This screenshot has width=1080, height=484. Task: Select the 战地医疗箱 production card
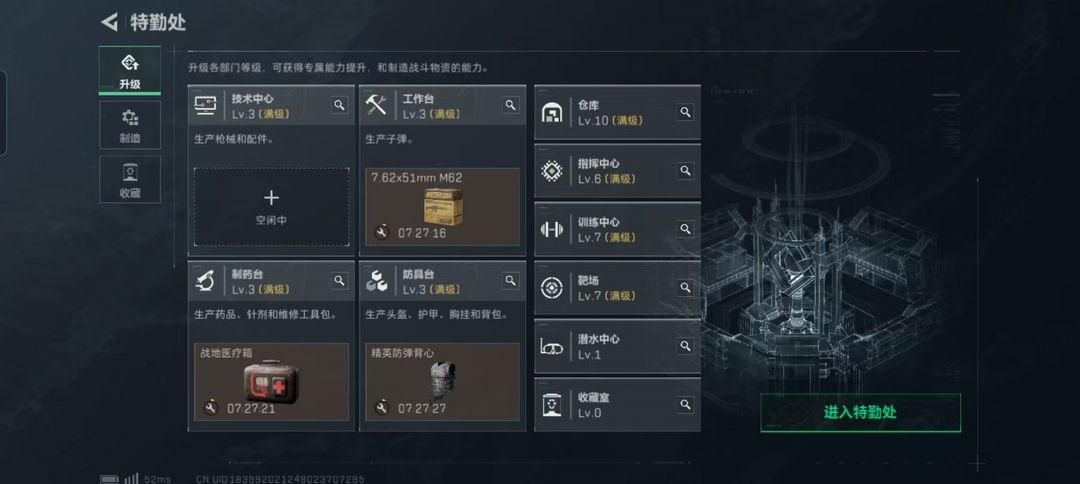pos(271,382)
